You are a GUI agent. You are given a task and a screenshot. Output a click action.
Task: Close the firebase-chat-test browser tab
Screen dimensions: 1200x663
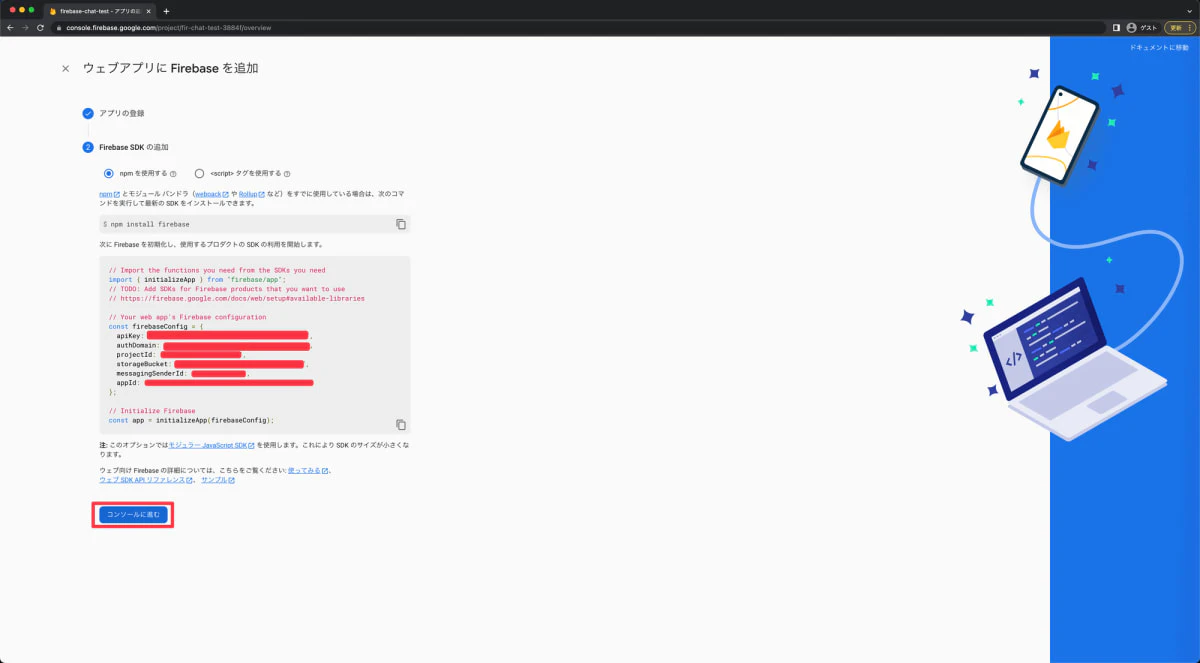149,10
